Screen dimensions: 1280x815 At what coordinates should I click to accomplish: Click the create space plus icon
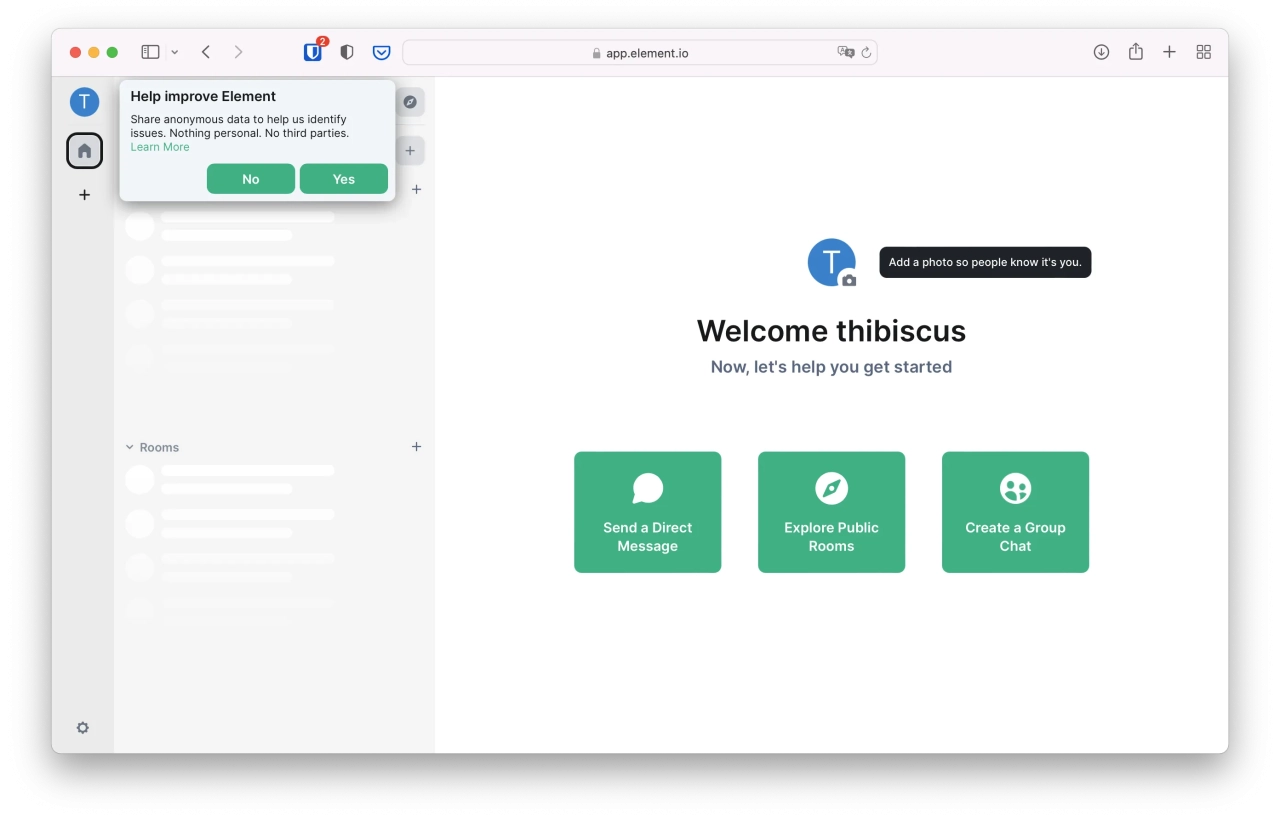click(x=84, y=195)
